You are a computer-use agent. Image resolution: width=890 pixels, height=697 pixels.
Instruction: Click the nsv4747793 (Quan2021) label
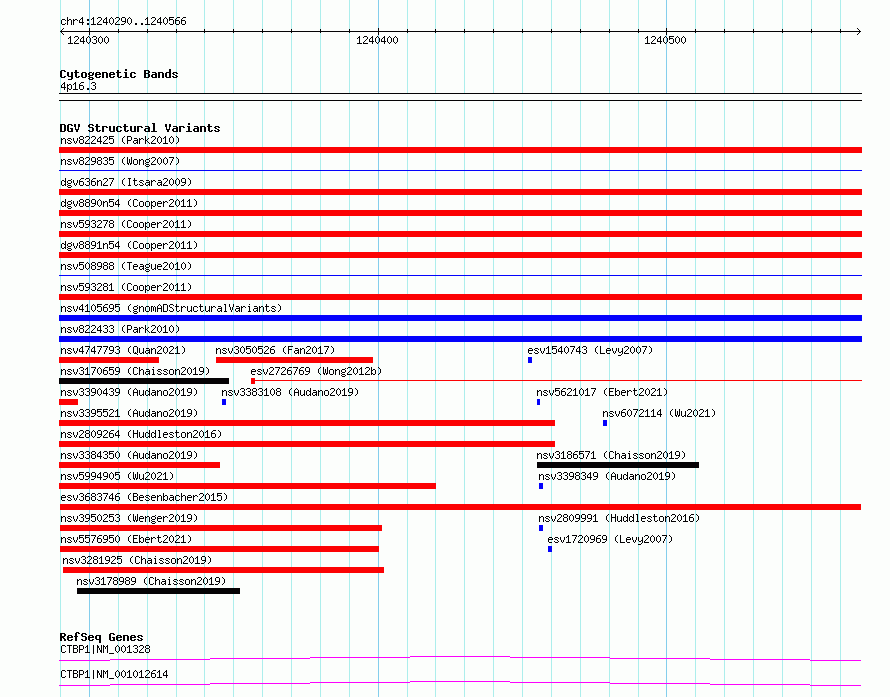(x=123, y=350)
